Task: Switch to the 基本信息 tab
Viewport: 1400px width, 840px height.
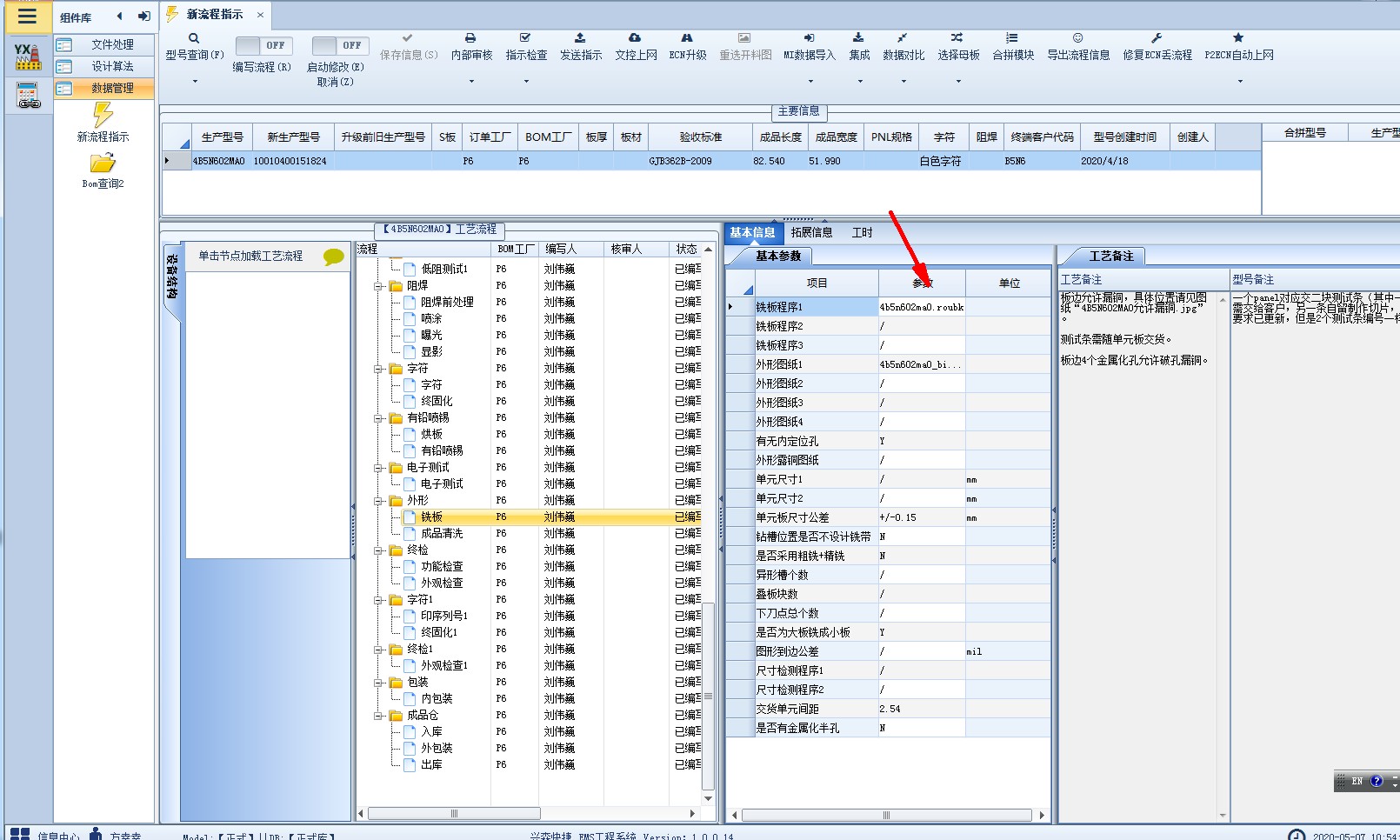Action: pyautogui.click(x=752, y=232)
